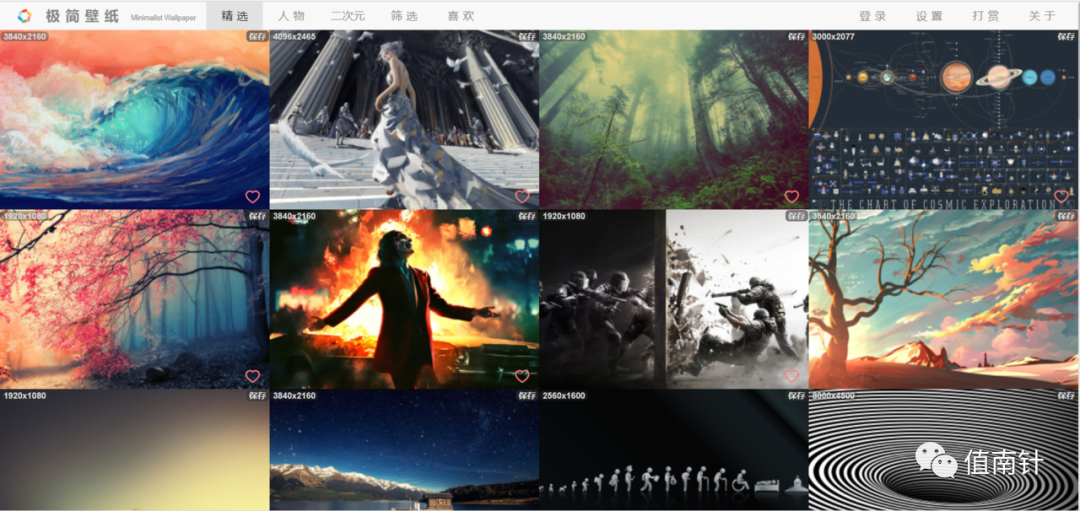Click 1920x1080 label on gradient wallpaper
The height and width of the screenshot is (511, 1080).
24,396
